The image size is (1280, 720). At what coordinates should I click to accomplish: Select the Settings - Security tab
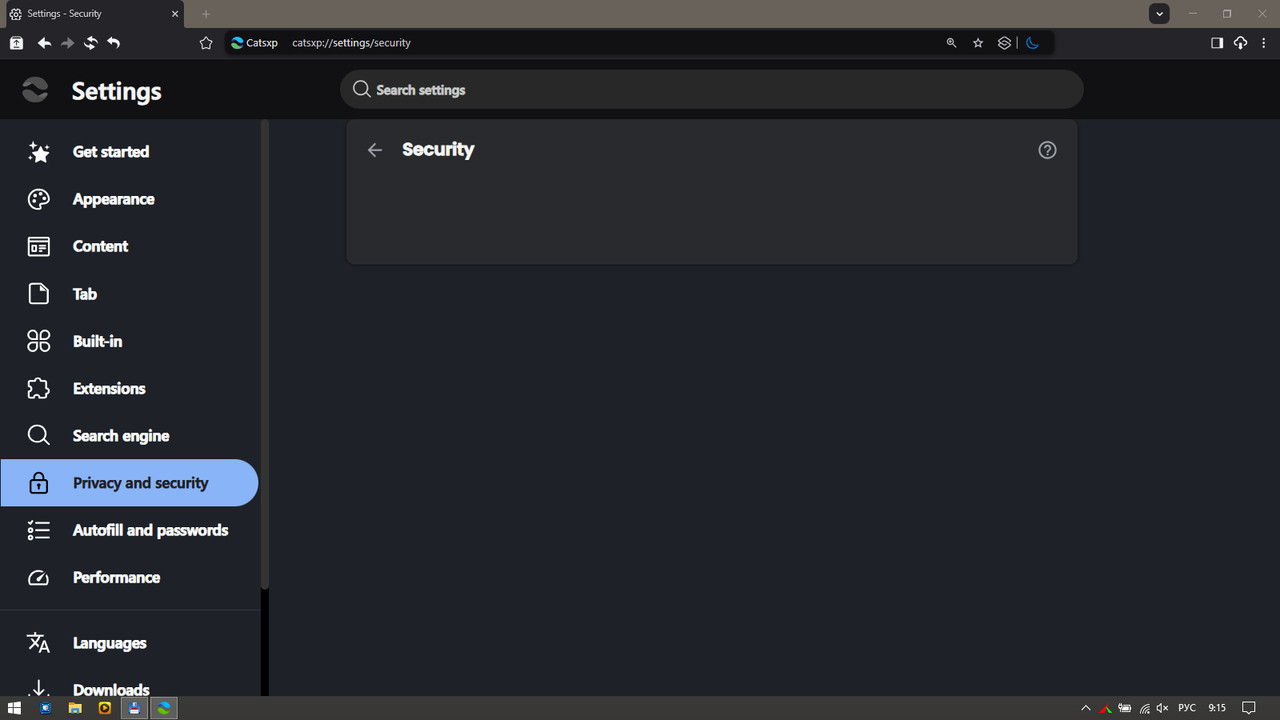93,14
